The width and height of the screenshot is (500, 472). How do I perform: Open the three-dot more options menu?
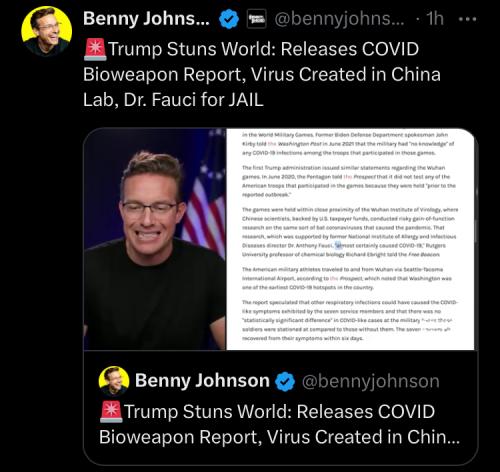click(467, 19)
